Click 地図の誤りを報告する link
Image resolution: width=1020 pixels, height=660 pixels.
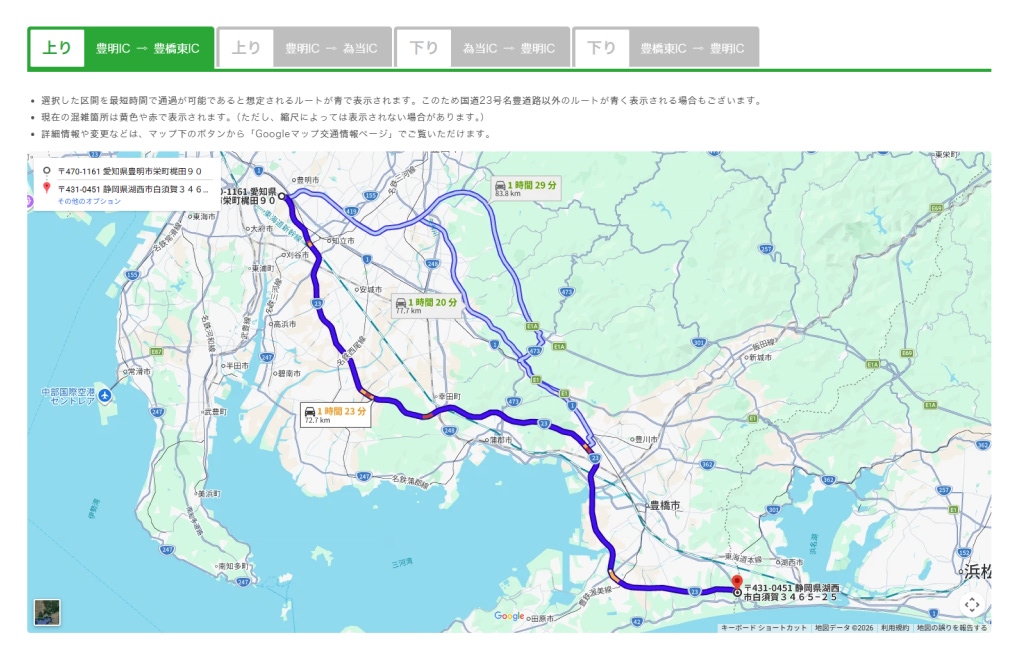point(952,627)
